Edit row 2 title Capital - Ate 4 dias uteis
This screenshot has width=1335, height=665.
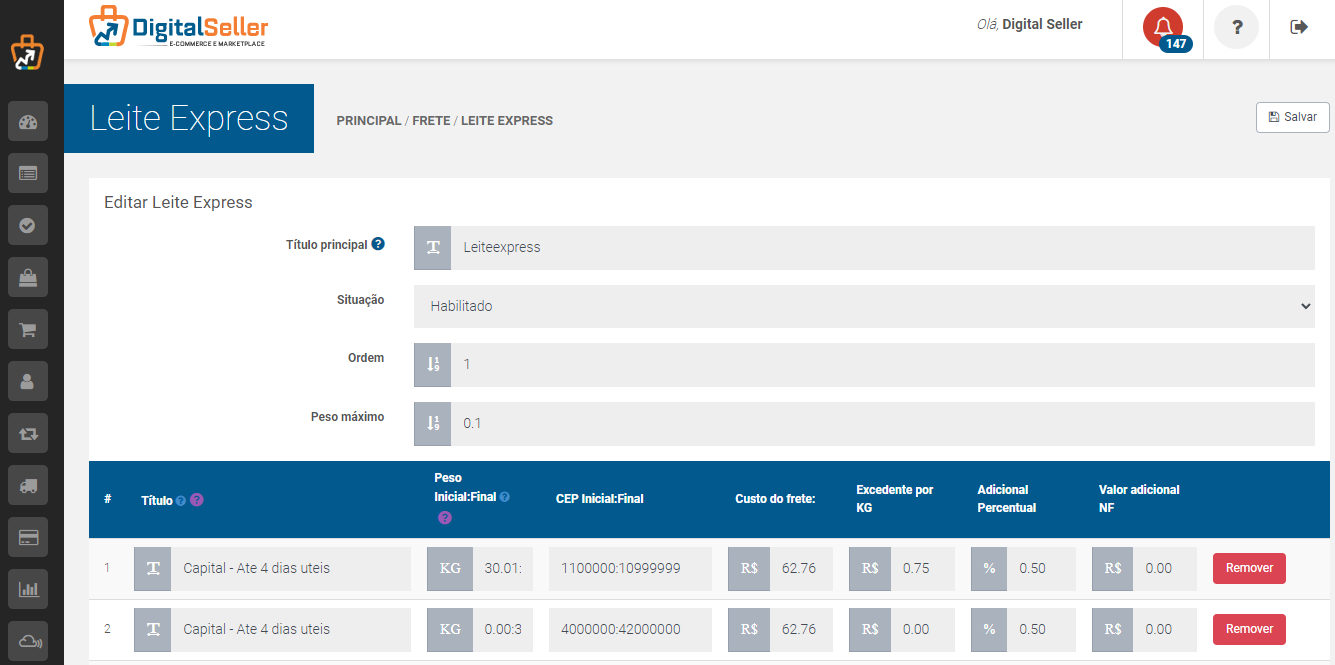point(291,630)
